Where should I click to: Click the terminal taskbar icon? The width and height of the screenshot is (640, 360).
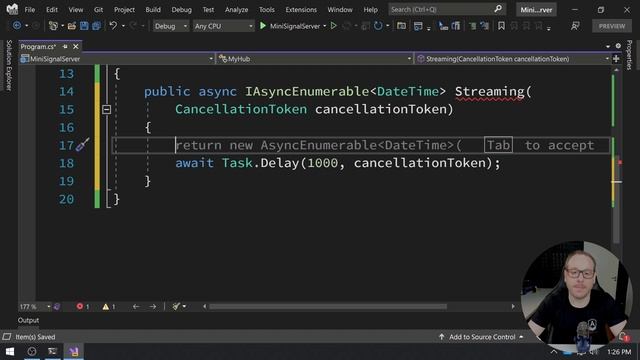point(53,351)
